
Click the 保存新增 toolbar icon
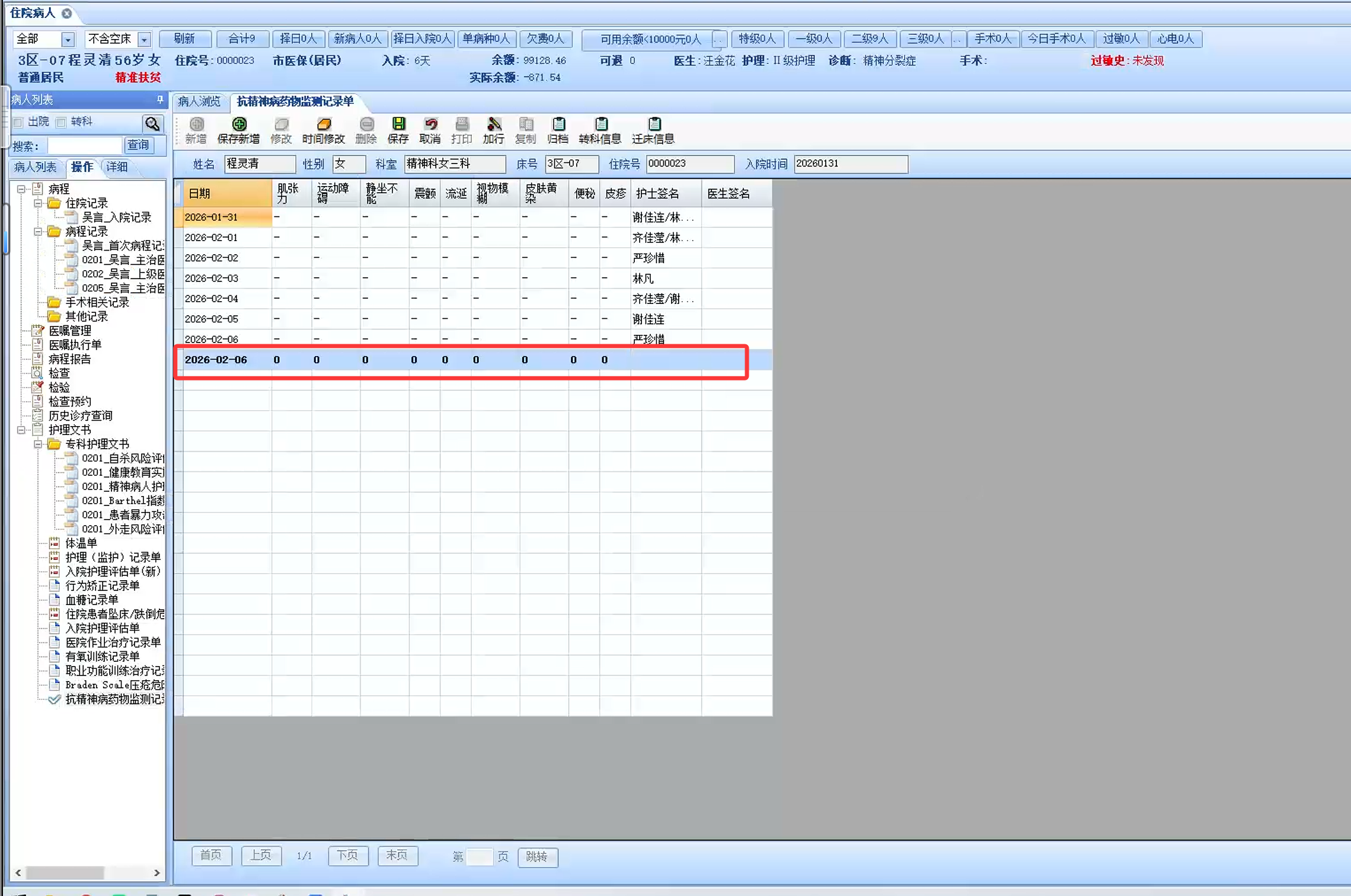coord(239,124)
